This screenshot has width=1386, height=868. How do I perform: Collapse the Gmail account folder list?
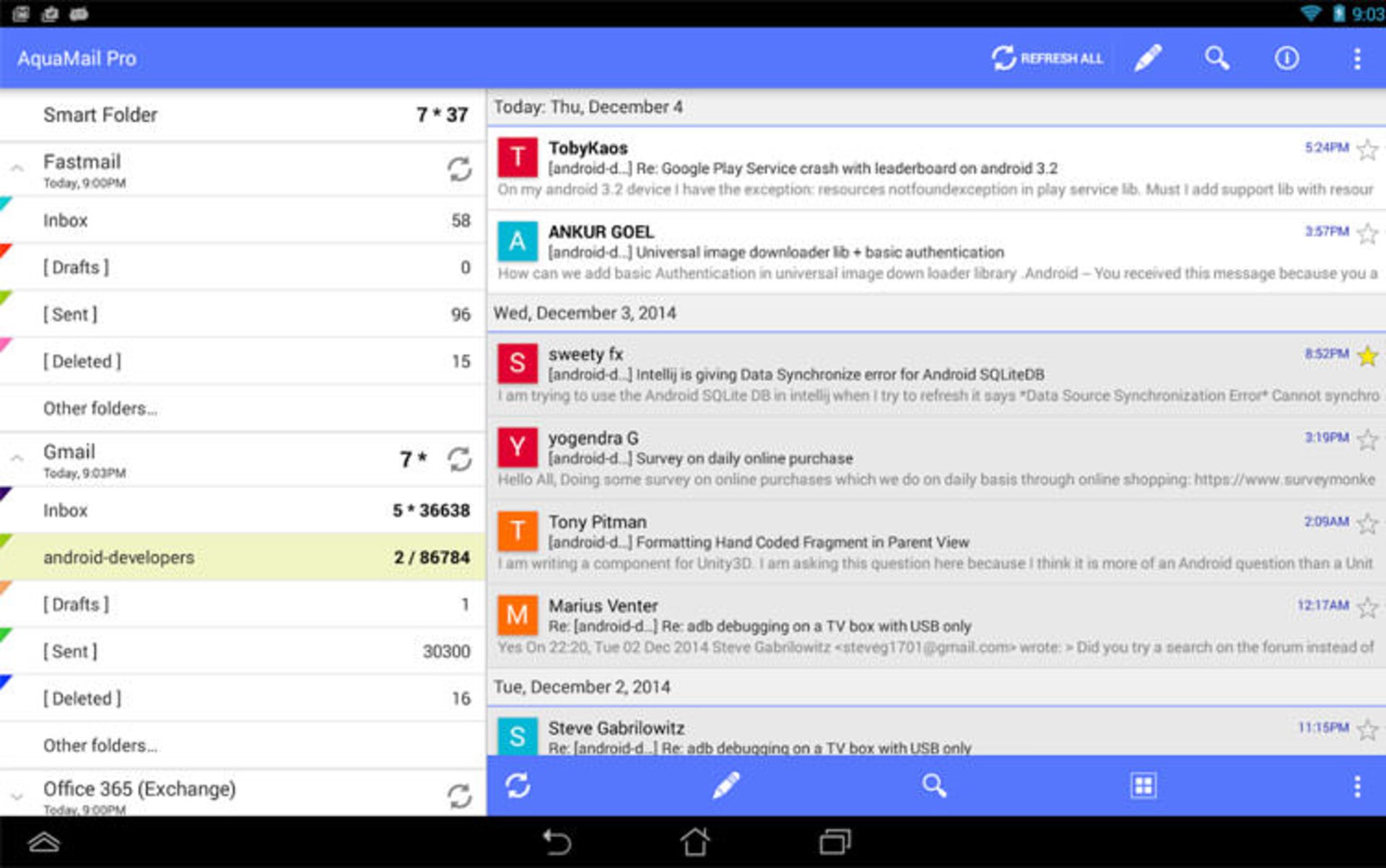coord(17,459)
